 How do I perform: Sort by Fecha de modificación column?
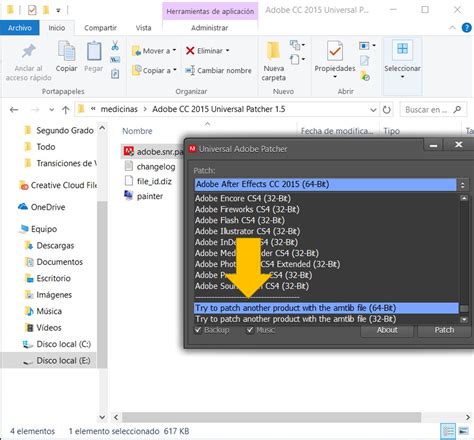pos(337,131)
